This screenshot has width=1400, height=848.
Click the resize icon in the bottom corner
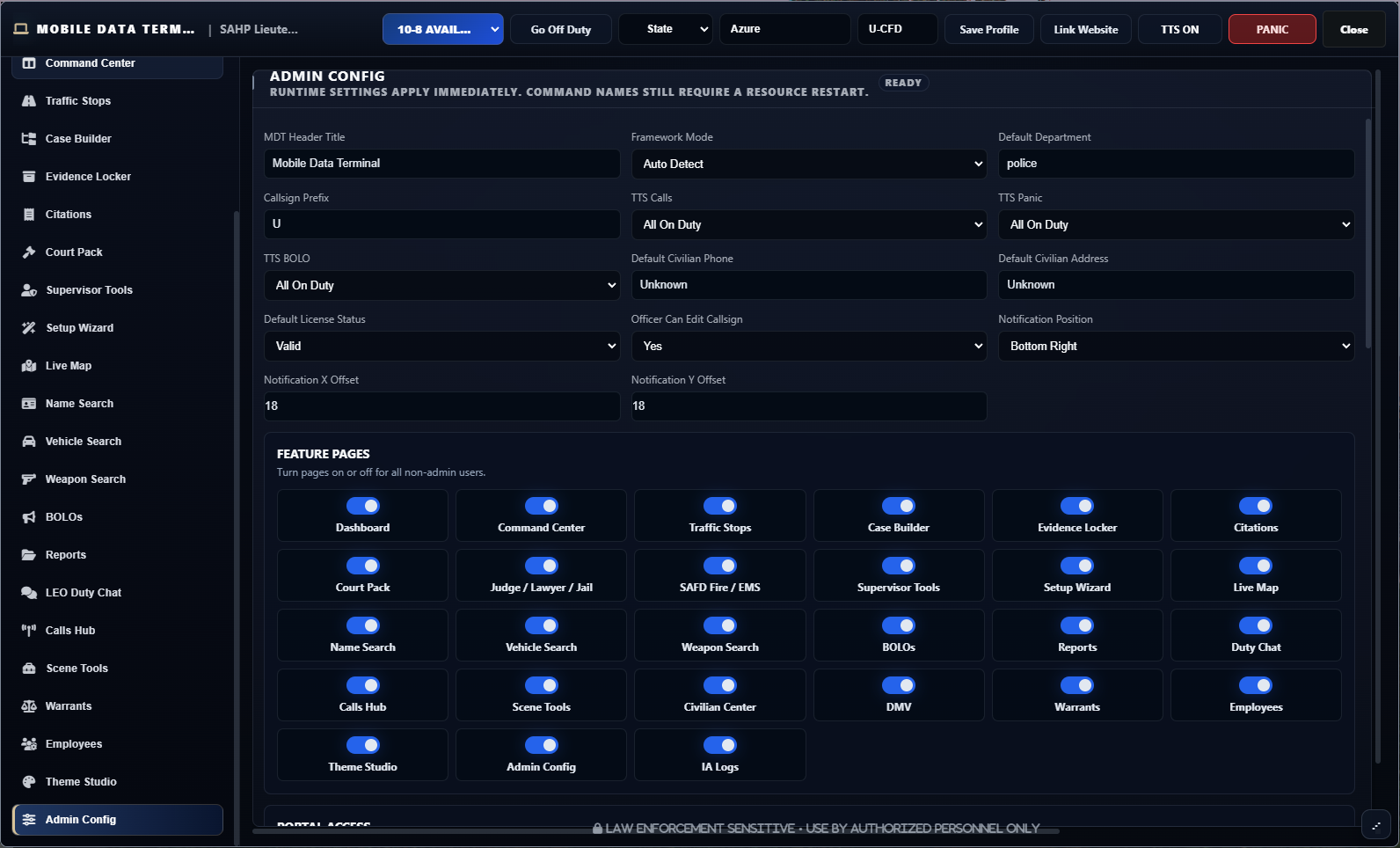tap(1376, 825)
